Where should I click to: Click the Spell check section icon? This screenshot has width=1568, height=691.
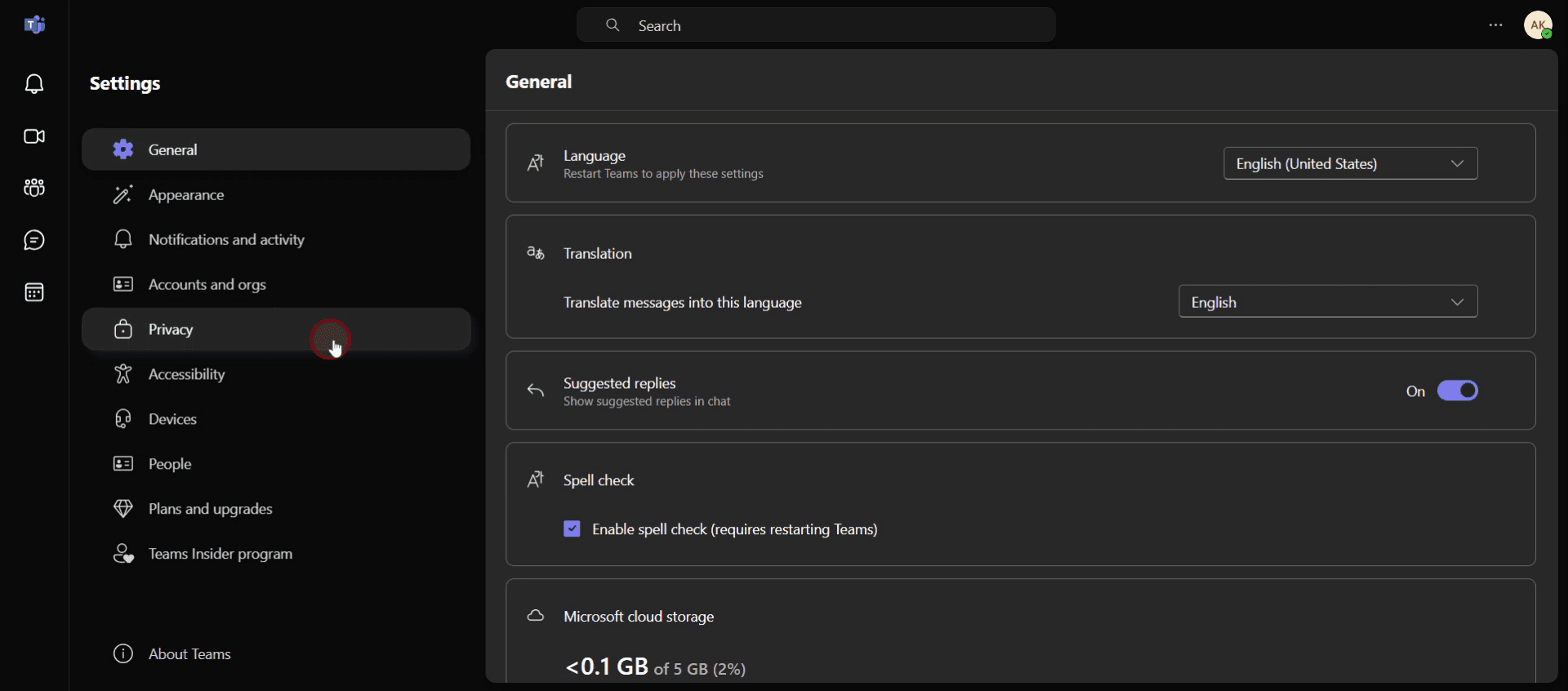[536, 479]
